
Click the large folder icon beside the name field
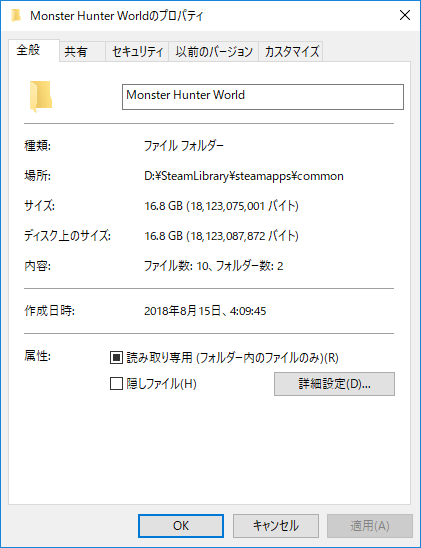(x=41, y=96)
